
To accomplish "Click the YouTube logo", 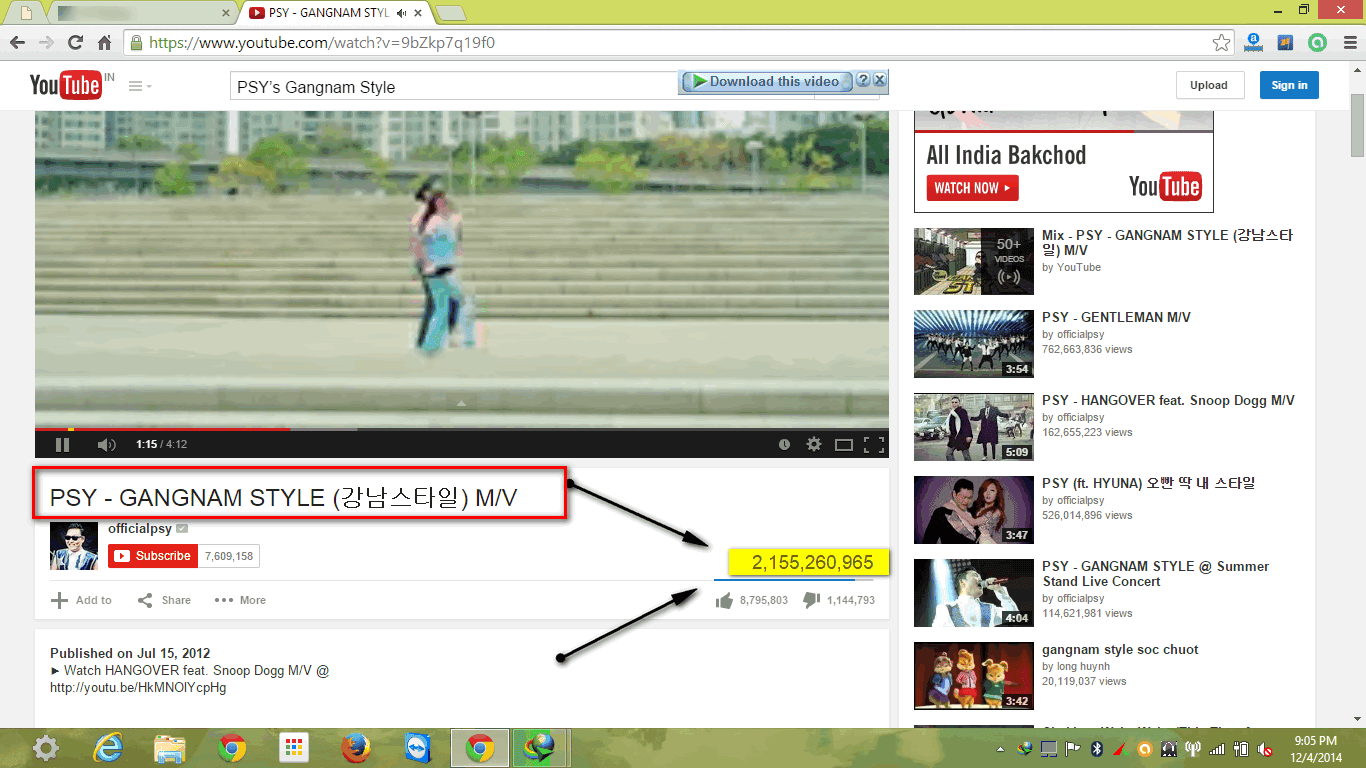I will (66, 86).
